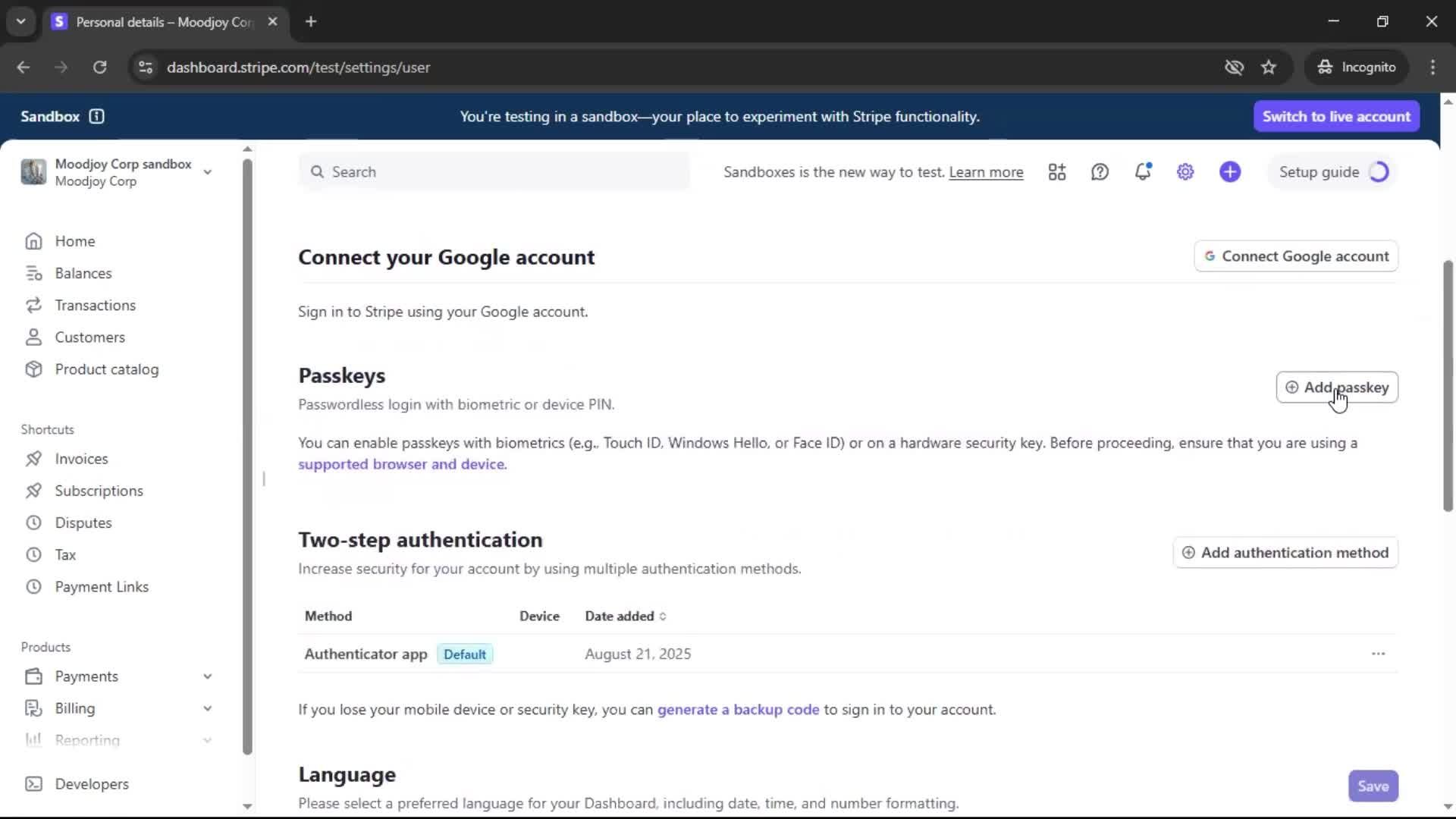Open the Developers menu item
The image size is (1456, 819).
[x=91, y=784]
